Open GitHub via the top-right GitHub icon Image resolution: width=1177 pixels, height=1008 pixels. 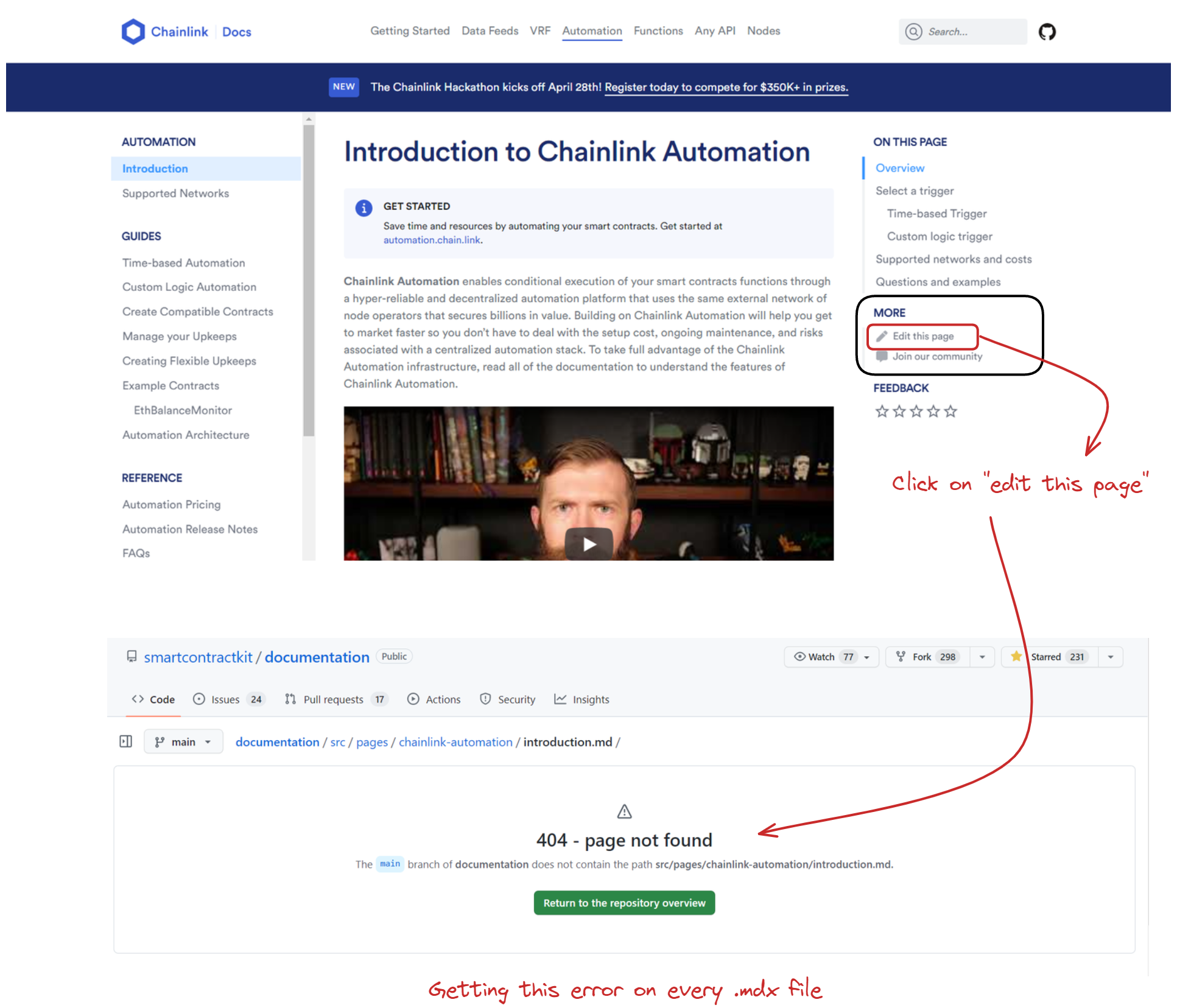point(1047,31)
